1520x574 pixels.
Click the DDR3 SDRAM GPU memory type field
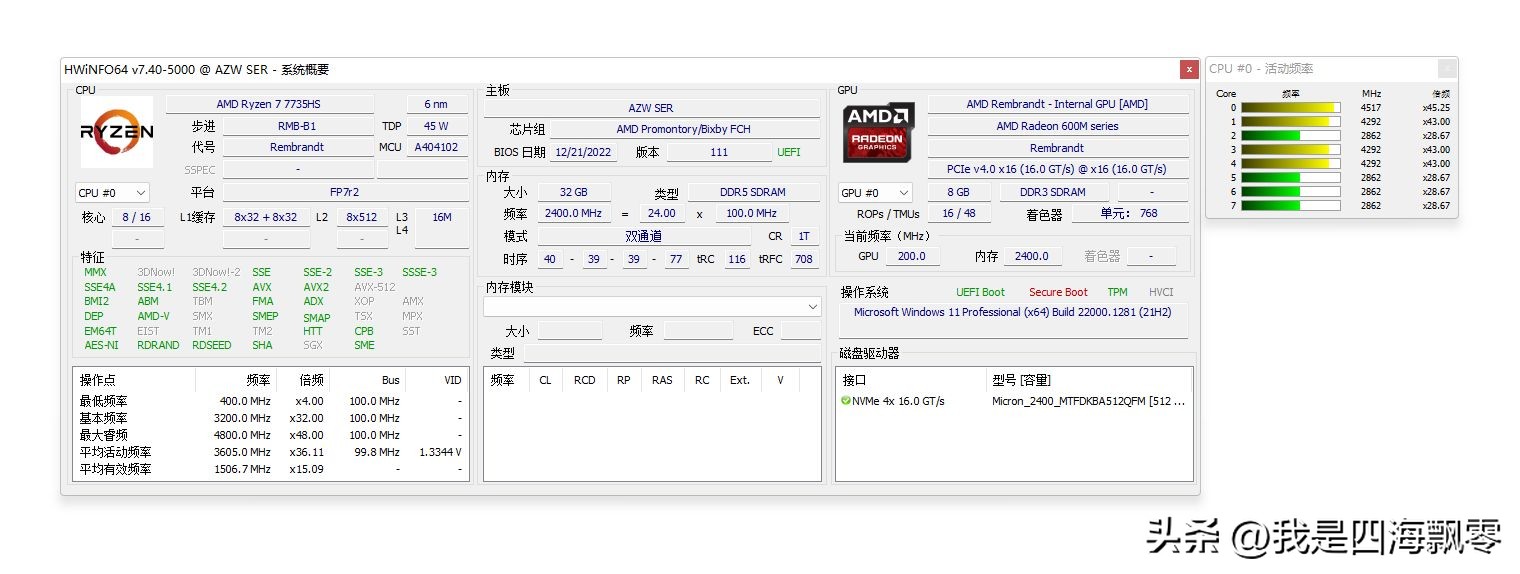click(1055, 192)
